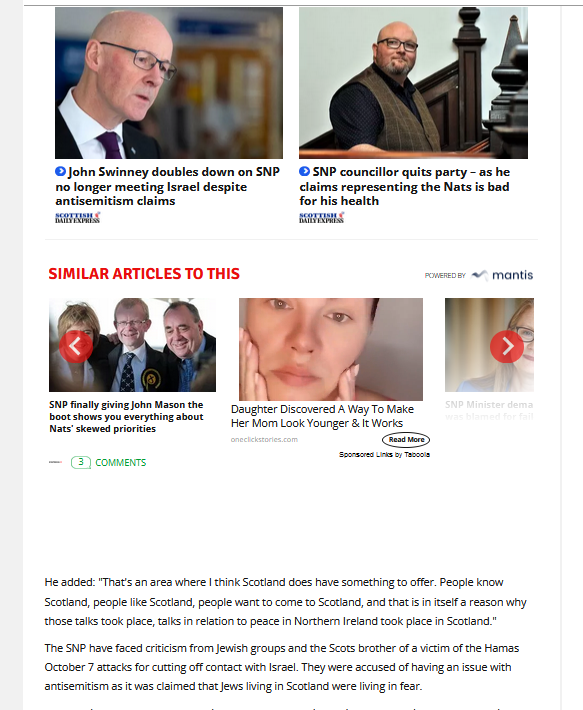
Task: Click the SNP councillor photo thumbnail
Action: pyautogui.click(x=413, y=83)
